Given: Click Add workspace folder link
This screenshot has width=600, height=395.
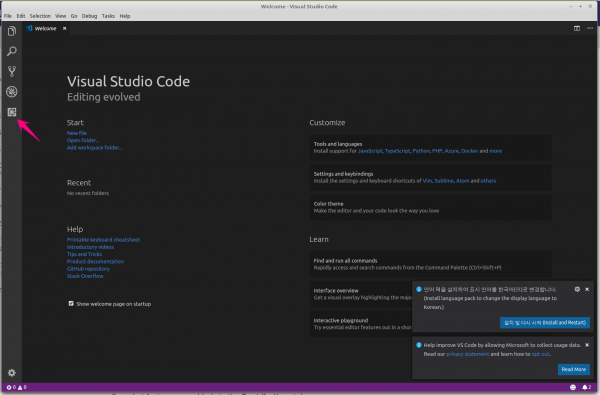Looking at the screenshot, I should coord(95,147).
